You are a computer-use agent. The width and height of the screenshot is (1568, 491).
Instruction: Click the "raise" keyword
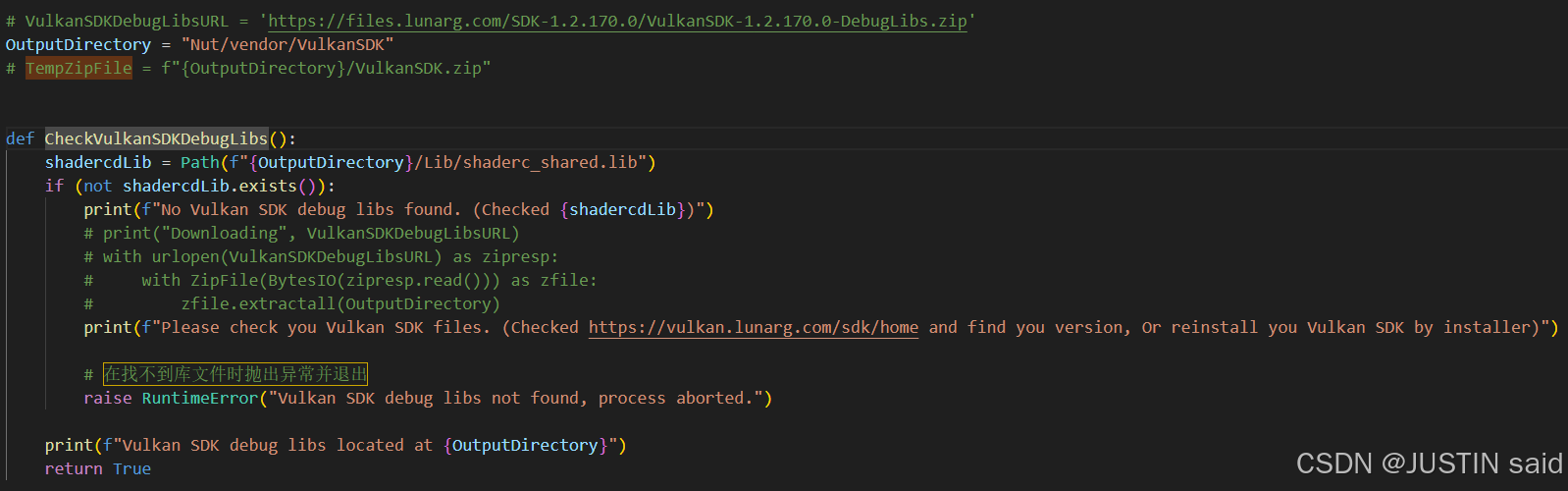(x=108, y=398)
